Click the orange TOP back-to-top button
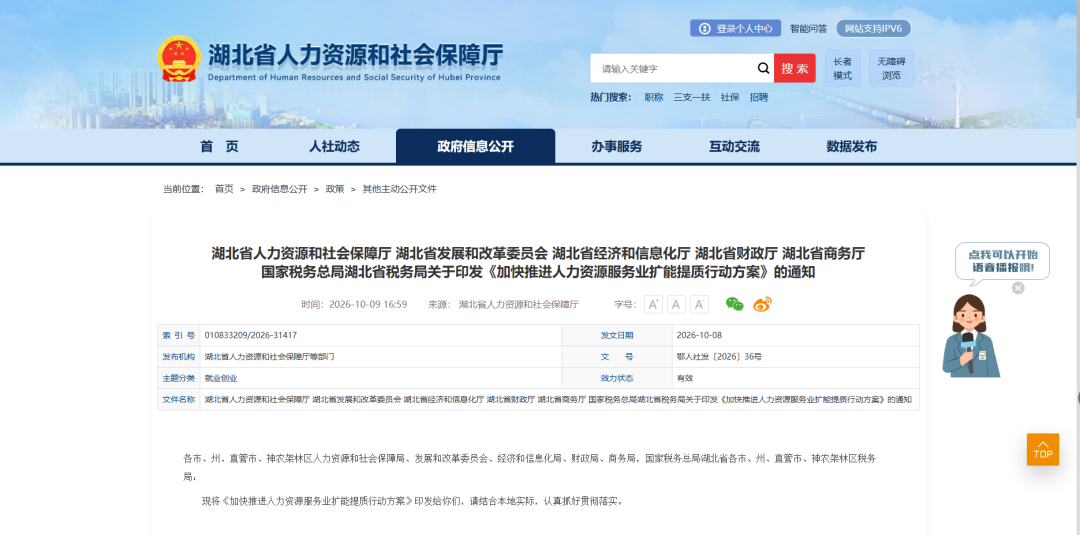This screenshot has height=535, width=1080. click(x=1043, y=450)
